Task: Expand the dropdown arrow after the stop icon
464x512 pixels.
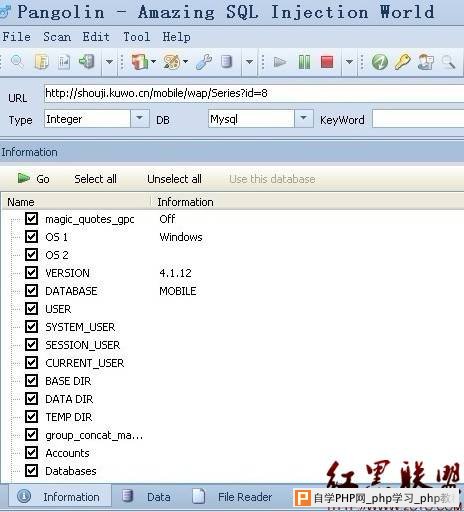Action: (349, 62)
